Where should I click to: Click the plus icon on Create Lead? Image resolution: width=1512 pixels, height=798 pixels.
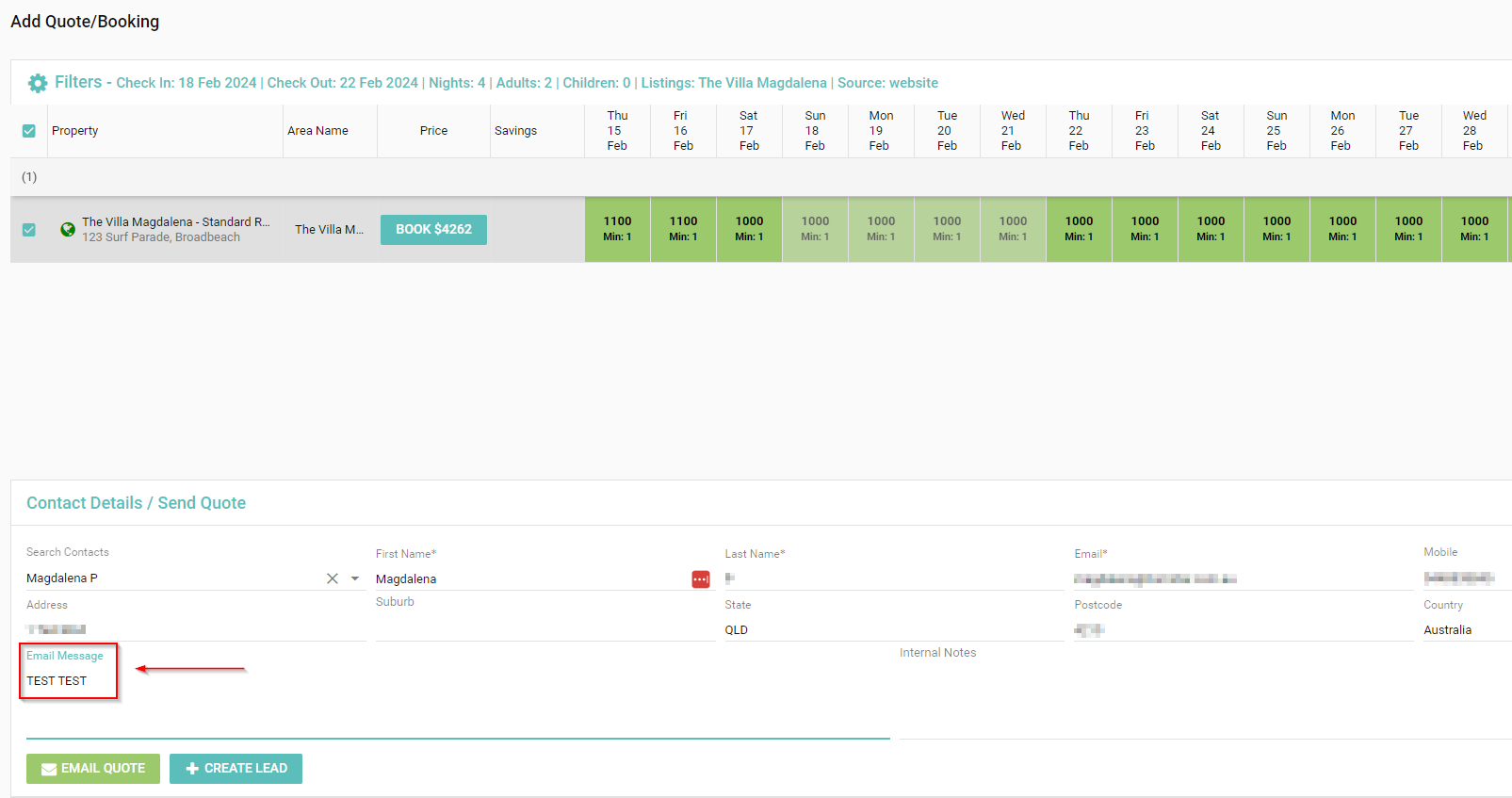[192, 769]
